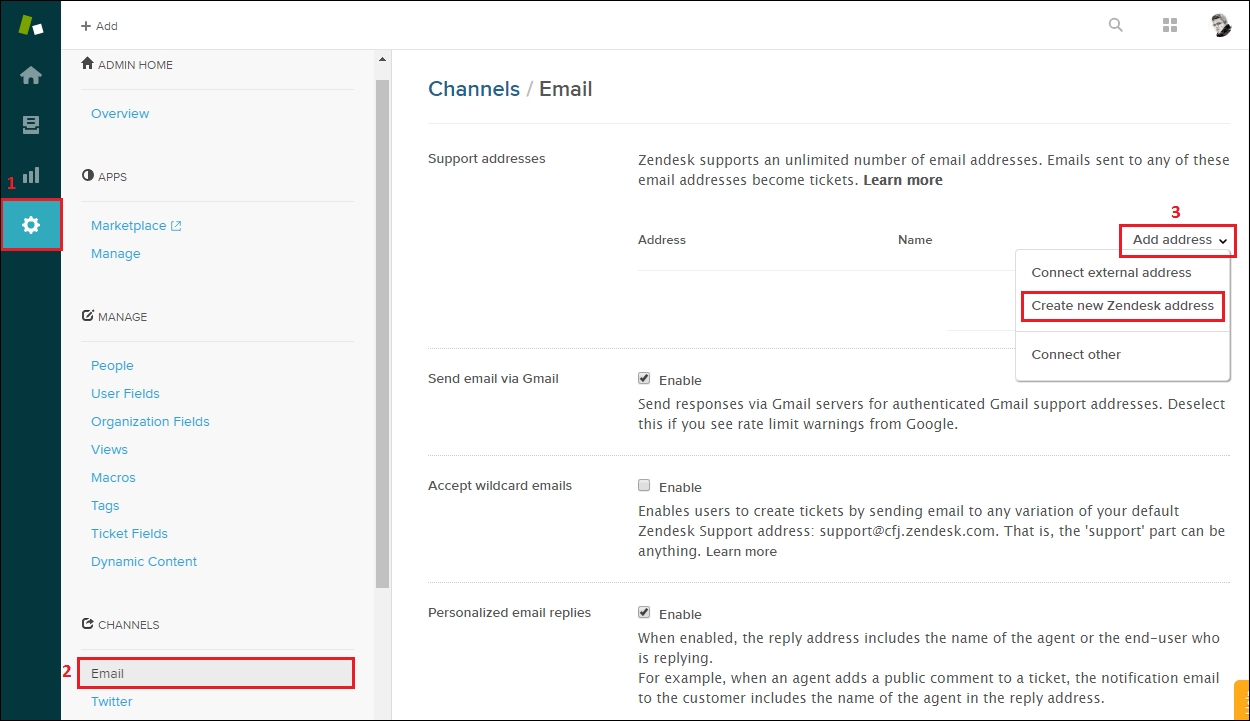The image size is (1250, 721).
Task: Open Ticket Fields link
Action: [129, 533]
